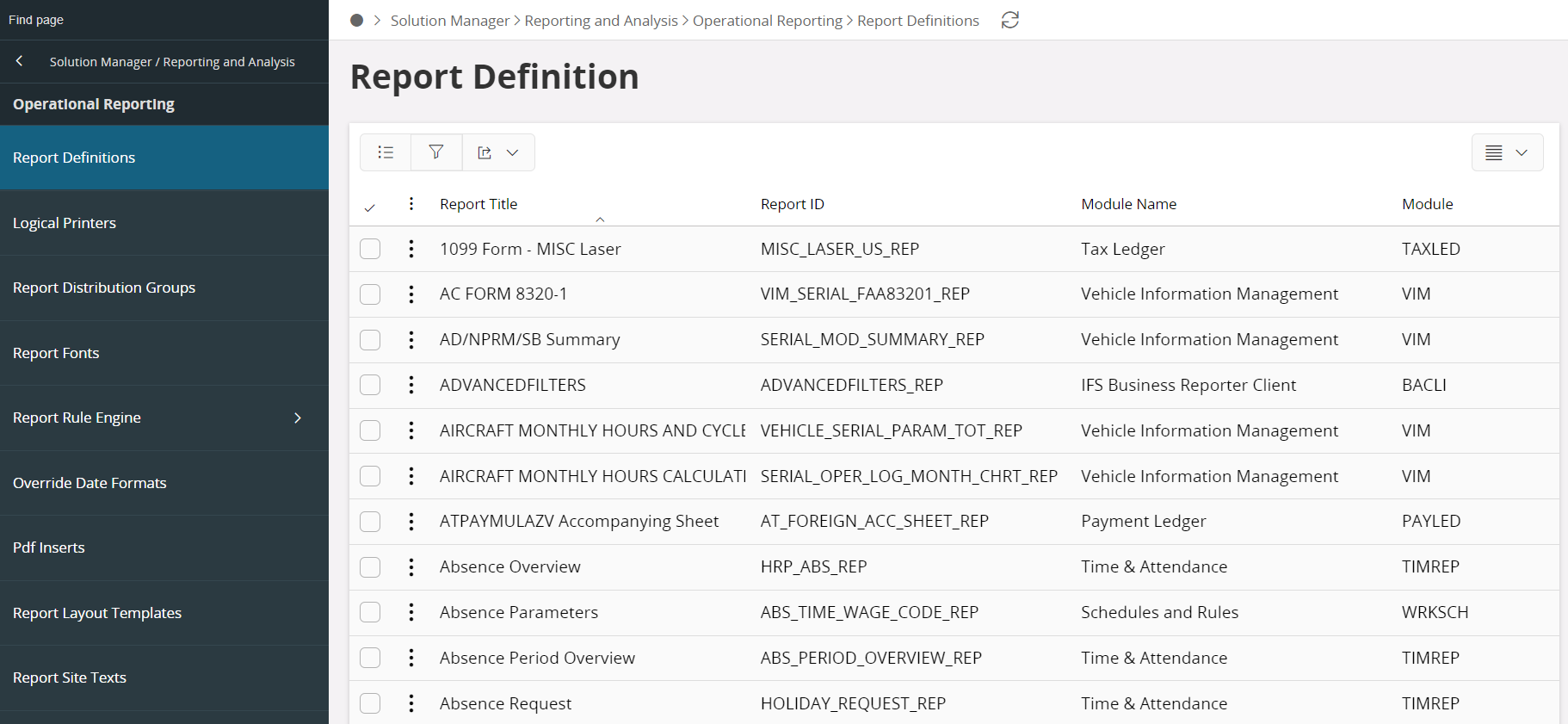
Task: Click the home circle breadcrumb icon
Action: click(356, 20)
